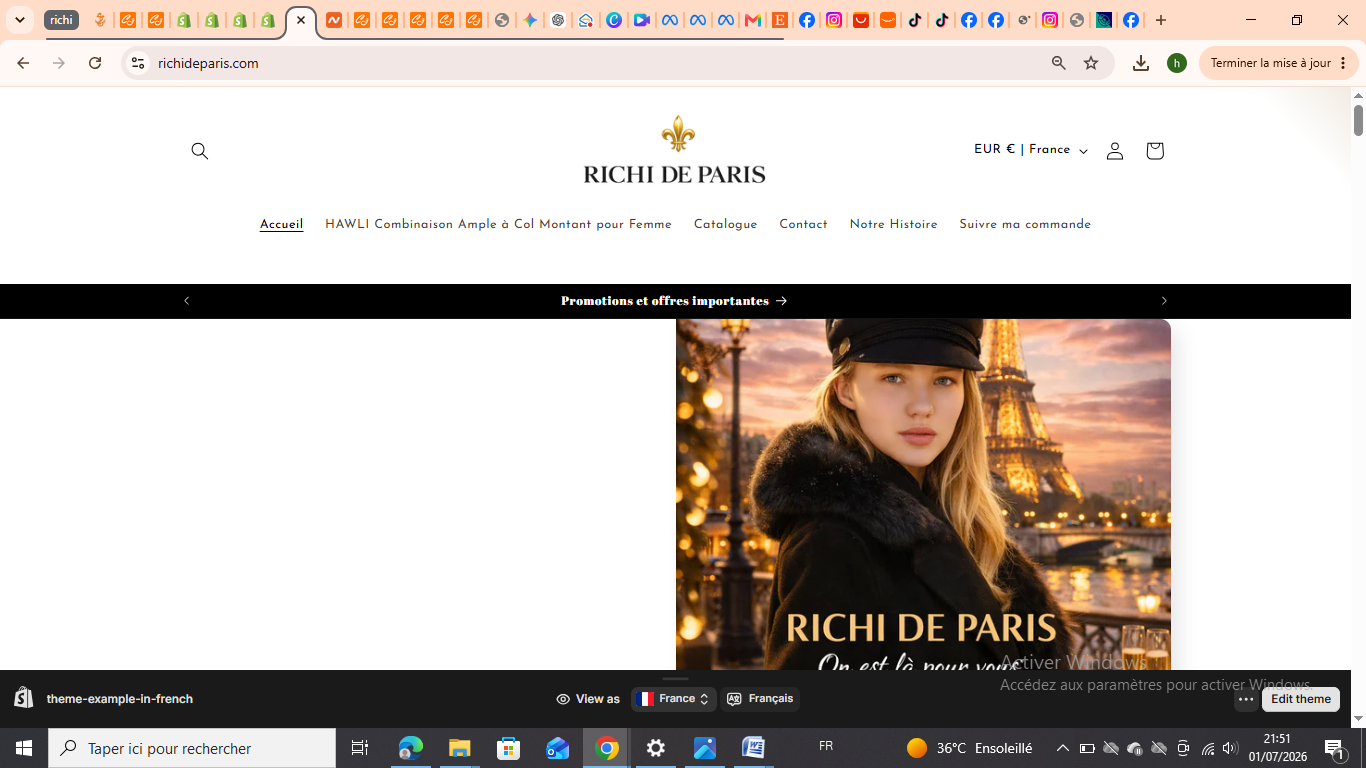Bookmark this page with the star icon
Viewport: 1366px width, 768px height.
pos(1091,63)
